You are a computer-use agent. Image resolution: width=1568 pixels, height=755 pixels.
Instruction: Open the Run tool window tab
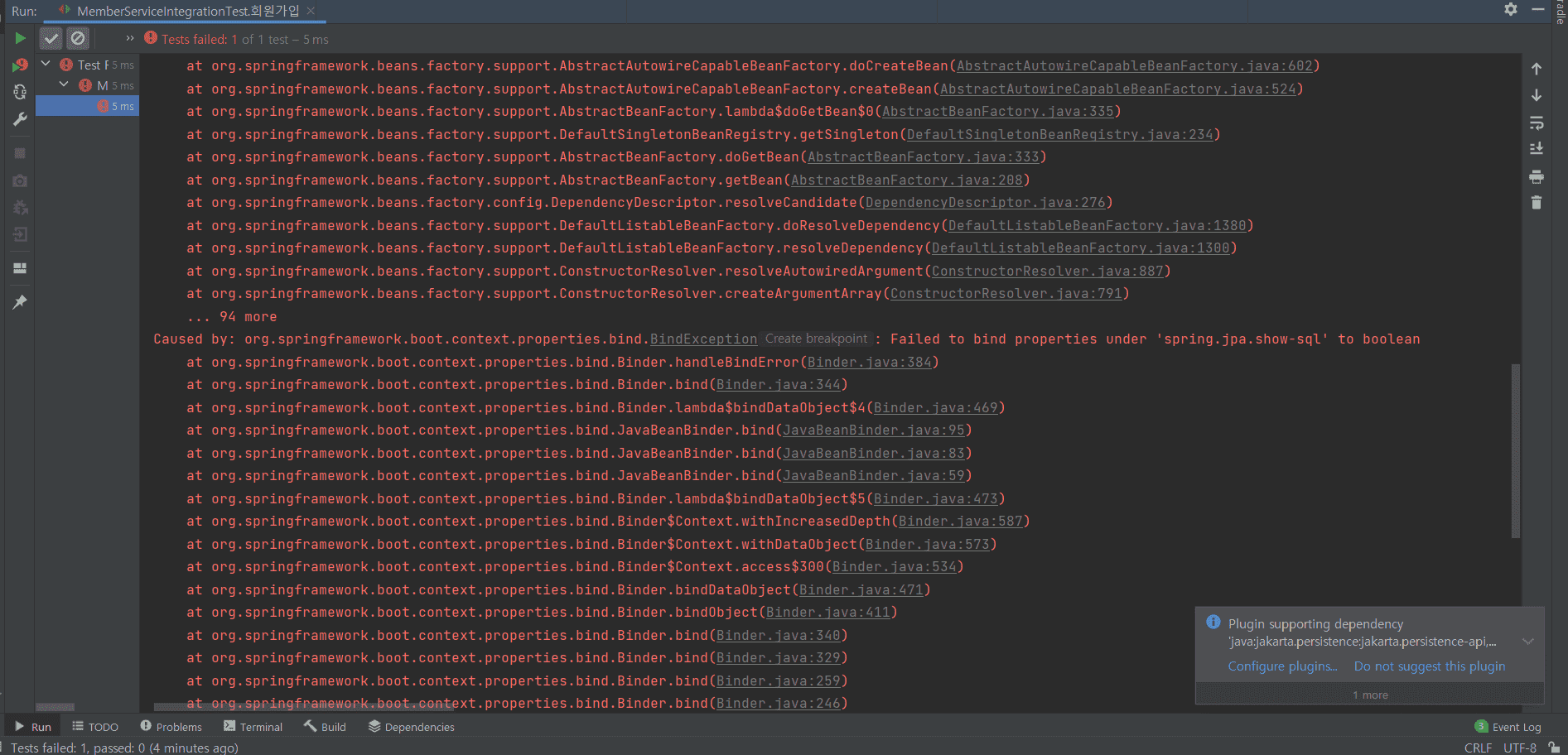pyautogui.click(x=33, y=727)
